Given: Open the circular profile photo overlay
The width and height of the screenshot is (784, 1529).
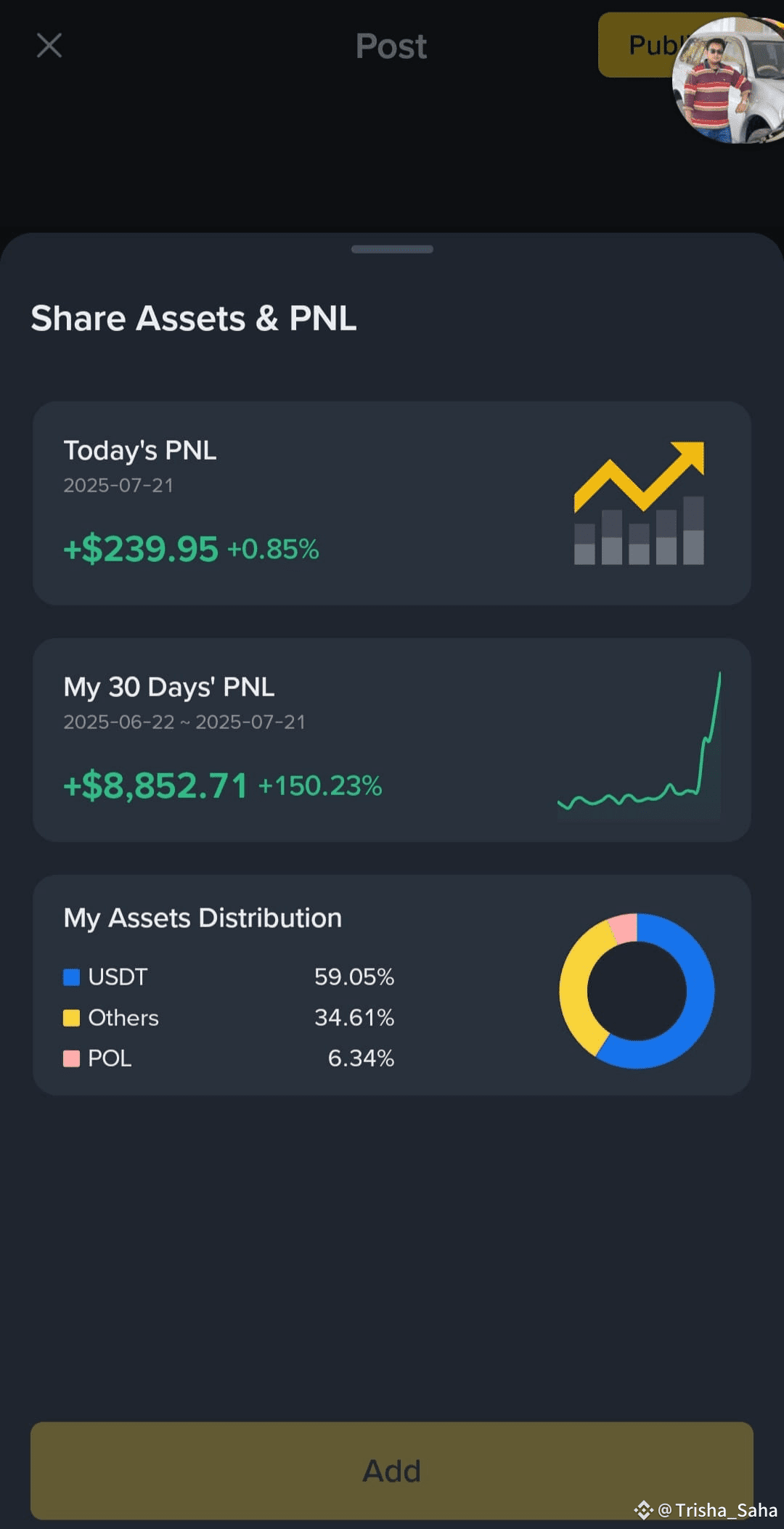Looking at the screenshot, I should (730, 80).
